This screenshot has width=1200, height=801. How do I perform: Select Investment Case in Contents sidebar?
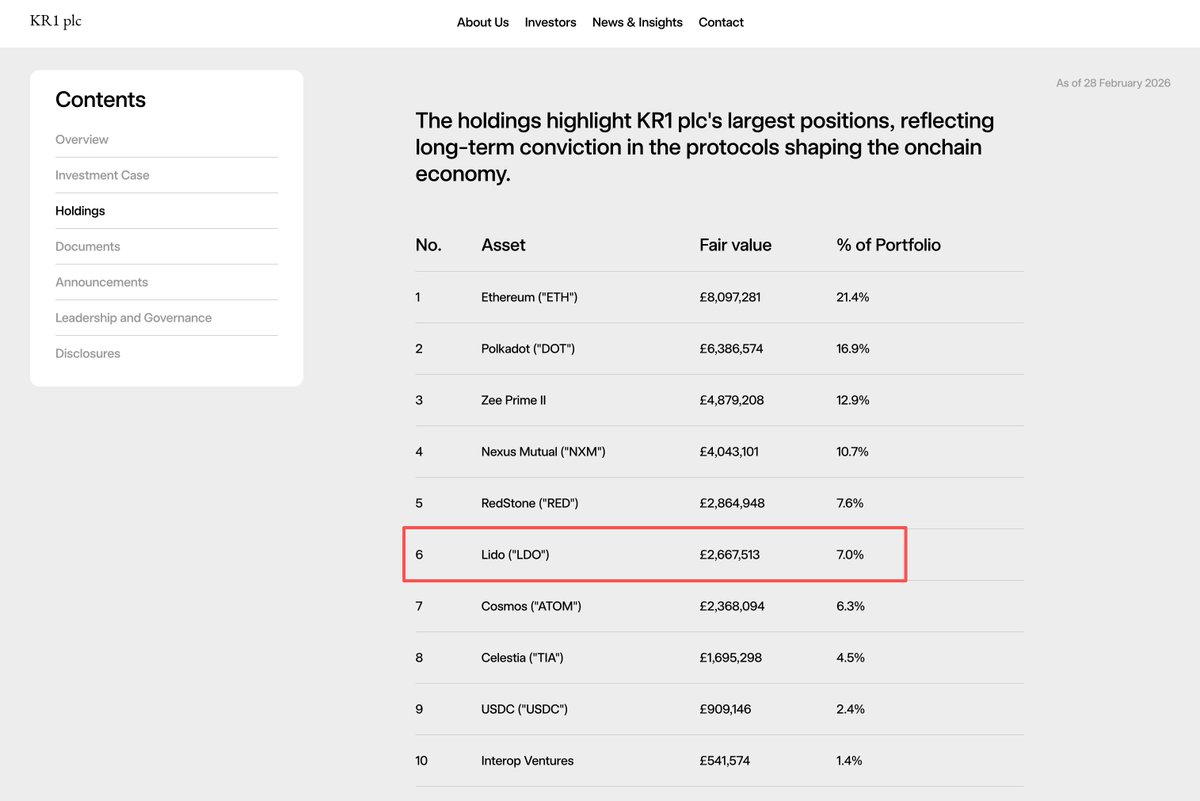[x=102, y=175]
